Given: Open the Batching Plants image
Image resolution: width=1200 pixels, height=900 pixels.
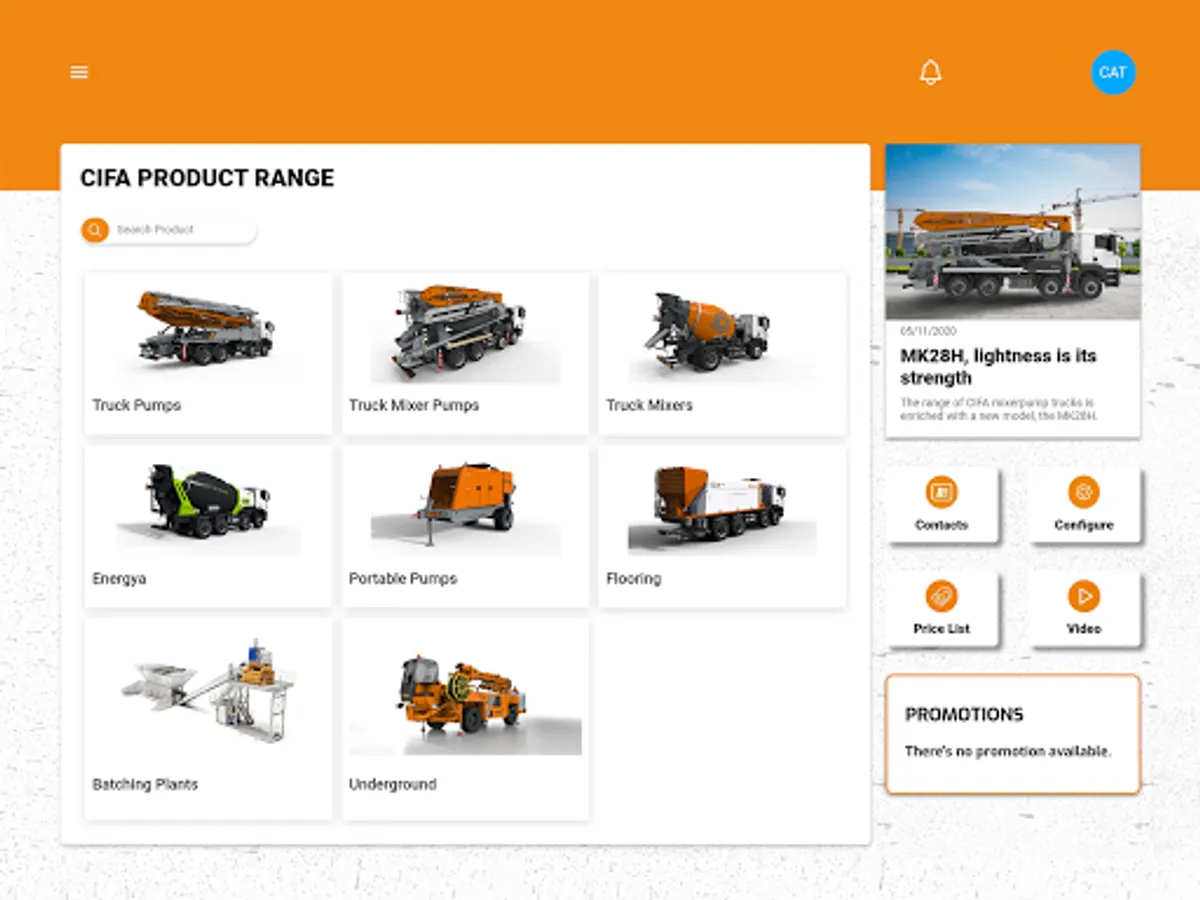Looking at the screenshot, I should click(208, 690).
